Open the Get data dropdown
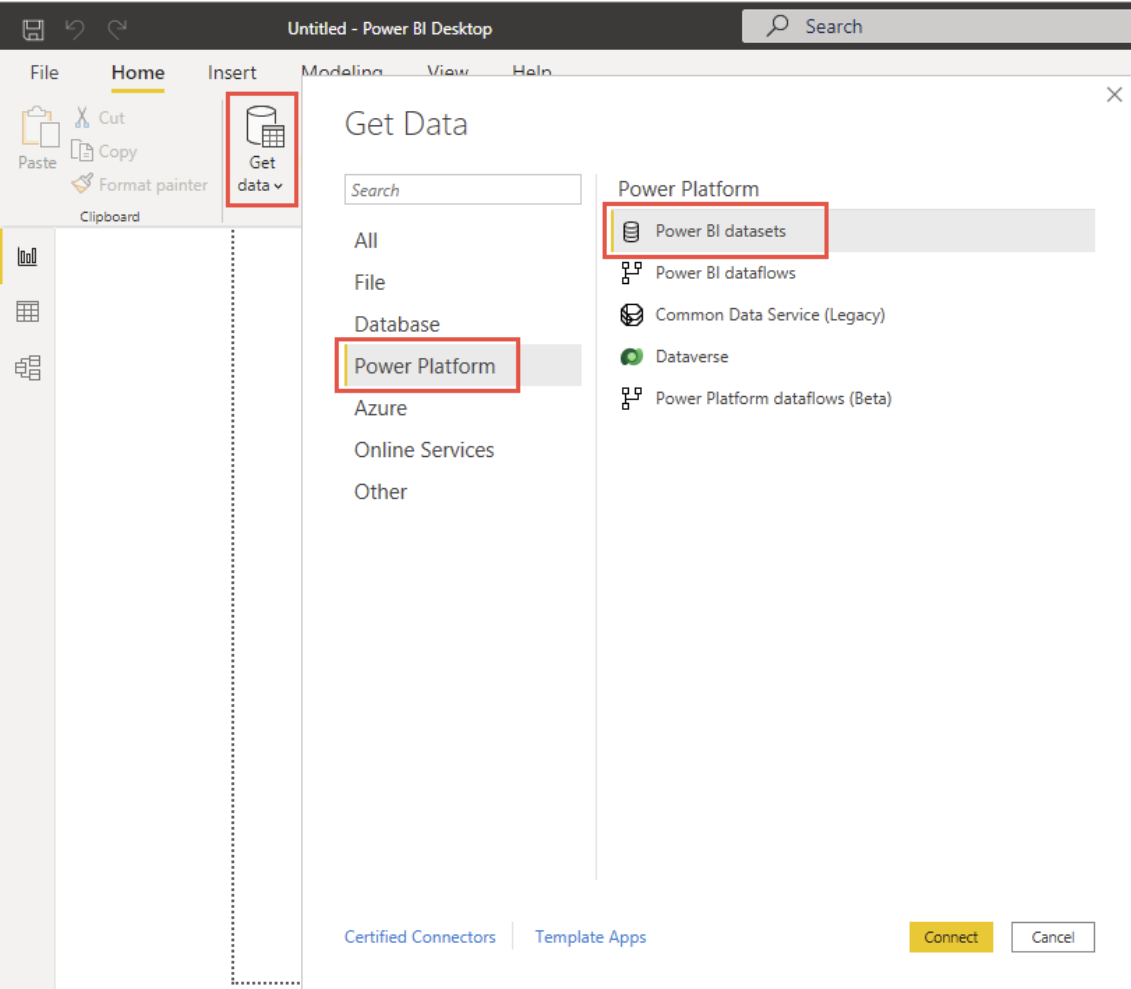Screen dimensions: 1131x989 point(261,149)
